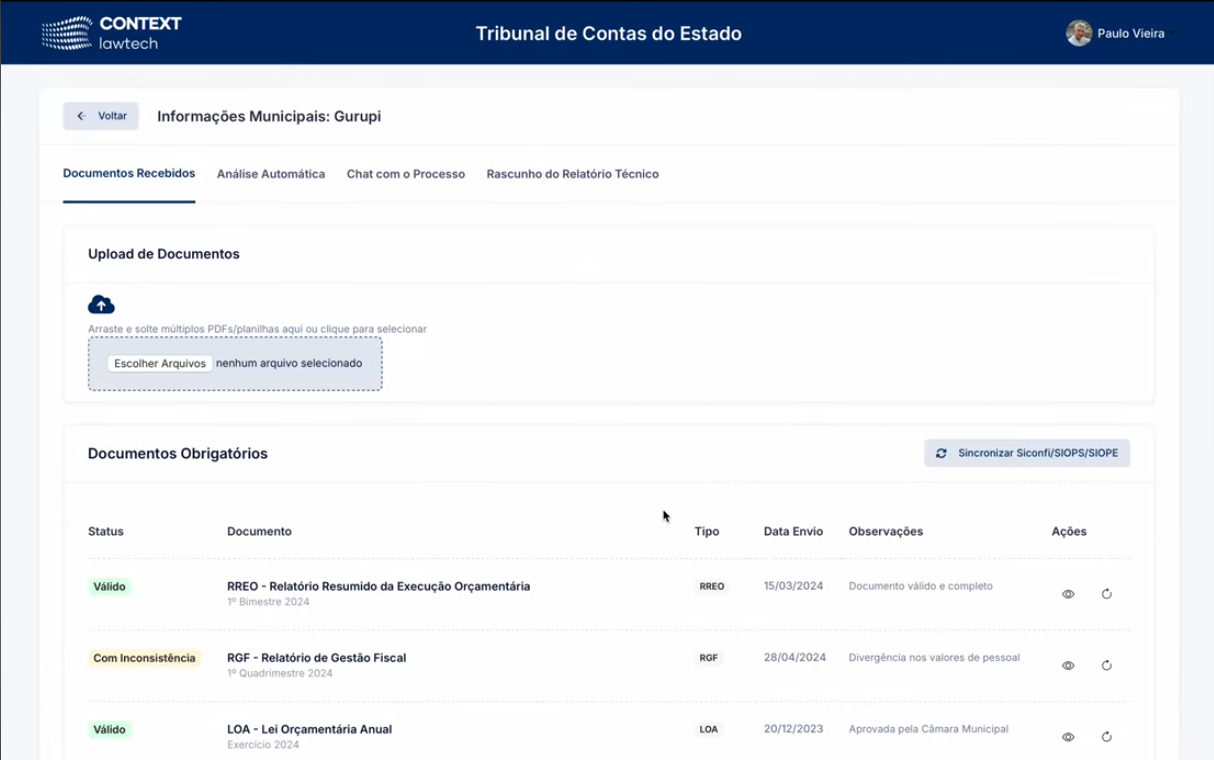Click the drag-and-drop upload area
This screenshot has height=760, width=1214.
click(x=235, y=363)
